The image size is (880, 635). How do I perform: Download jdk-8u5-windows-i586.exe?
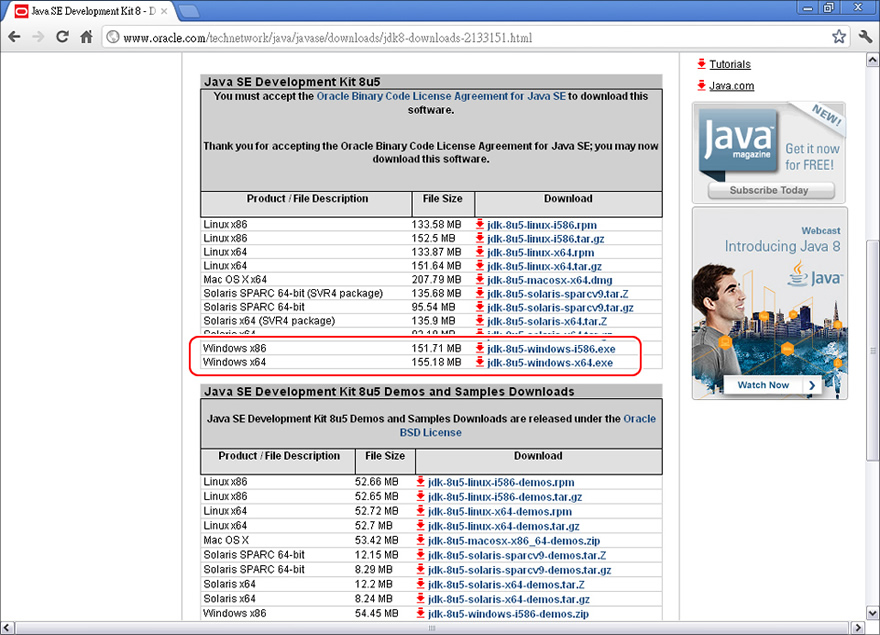click(551, 348)
